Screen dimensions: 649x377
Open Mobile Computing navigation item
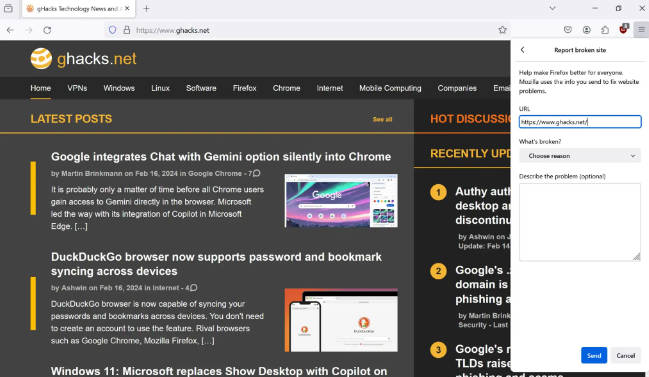click(x=390, y=88)
